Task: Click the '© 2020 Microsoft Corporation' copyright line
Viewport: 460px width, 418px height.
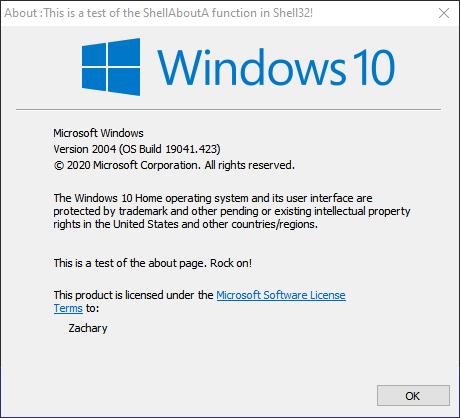Action: pyautogui.click(x=174, y=165)
